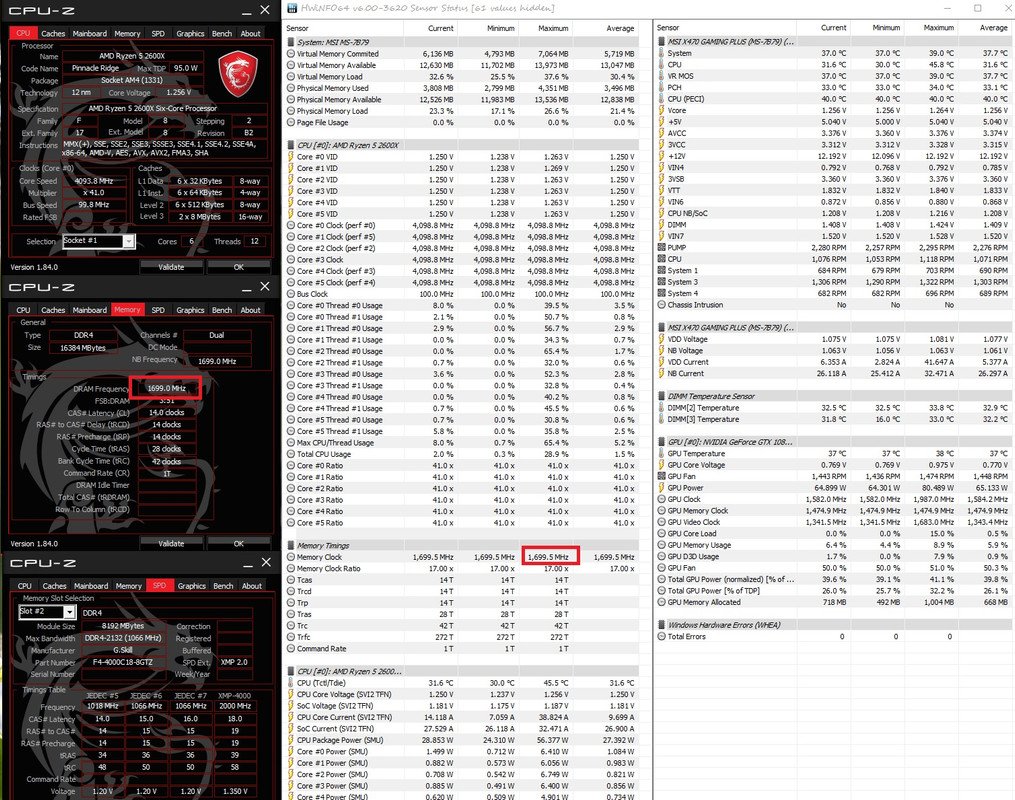1015x800 pixels.
Task: Click Validate in CPU-Z Memory window
Action: (172, 544)
